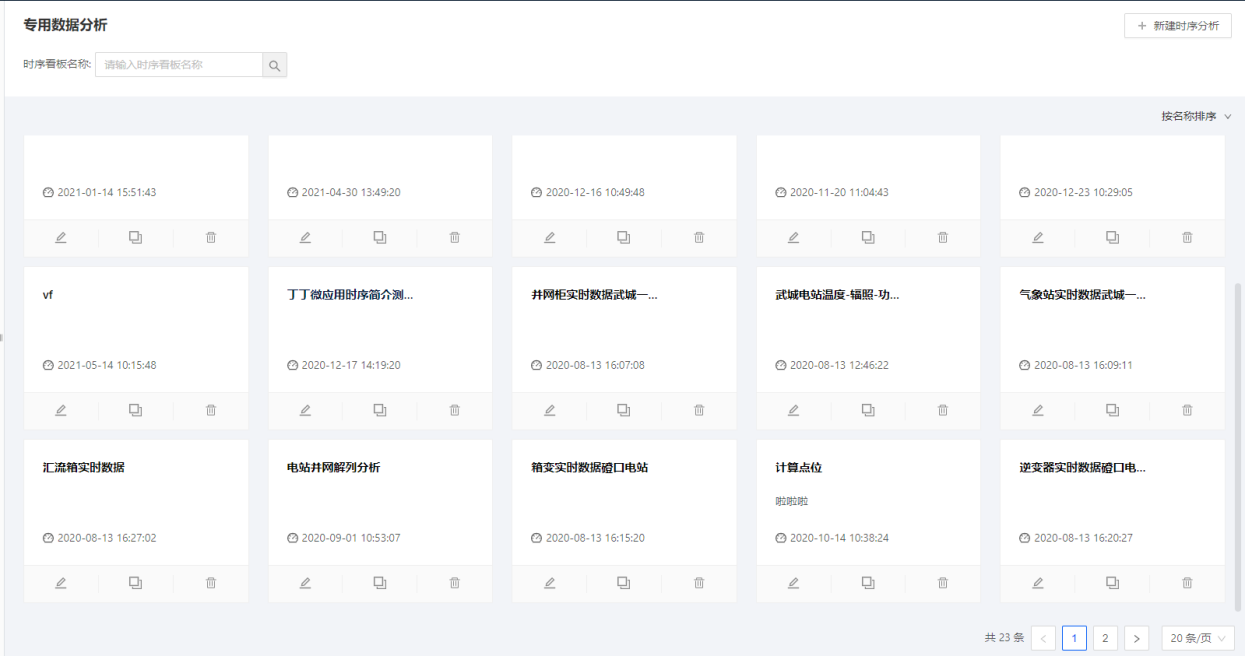Click the 新建时序分析 button

click(x=1177, y=26)
